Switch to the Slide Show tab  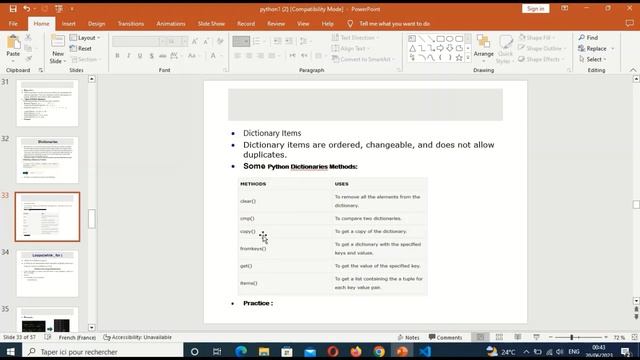point(211,24)
